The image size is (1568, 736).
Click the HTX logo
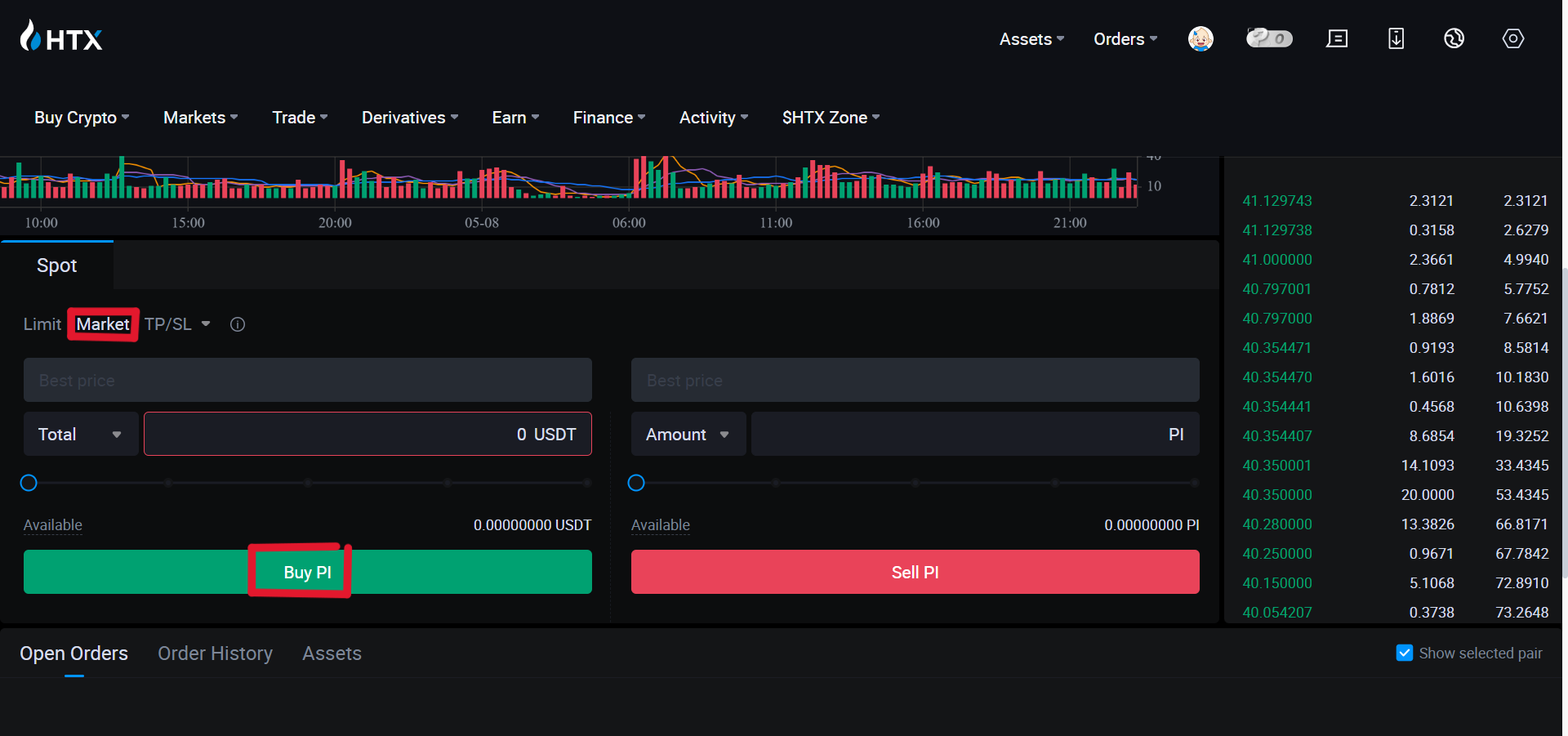point(61,37)
